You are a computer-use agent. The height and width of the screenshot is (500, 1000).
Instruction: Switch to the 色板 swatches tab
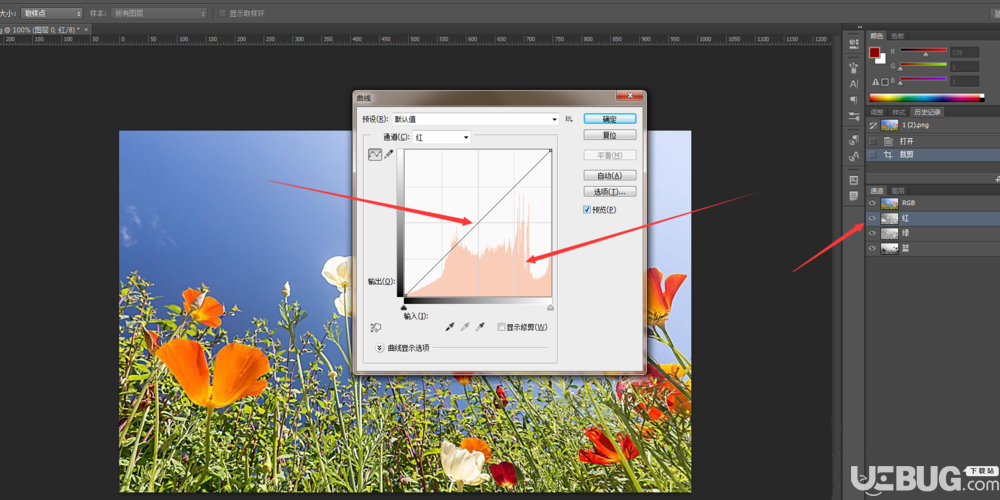[897, 36]
